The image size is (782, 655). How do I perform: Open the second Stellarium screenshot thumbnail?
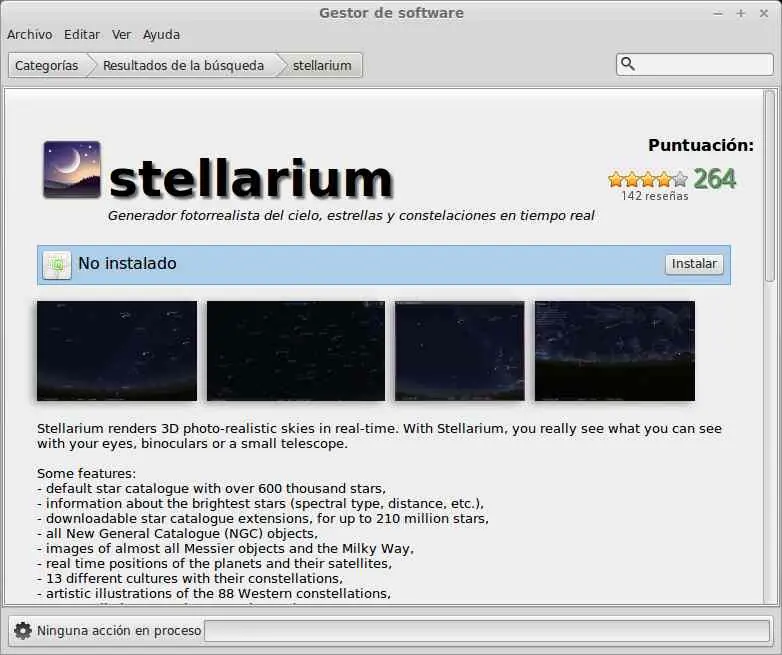296,351
